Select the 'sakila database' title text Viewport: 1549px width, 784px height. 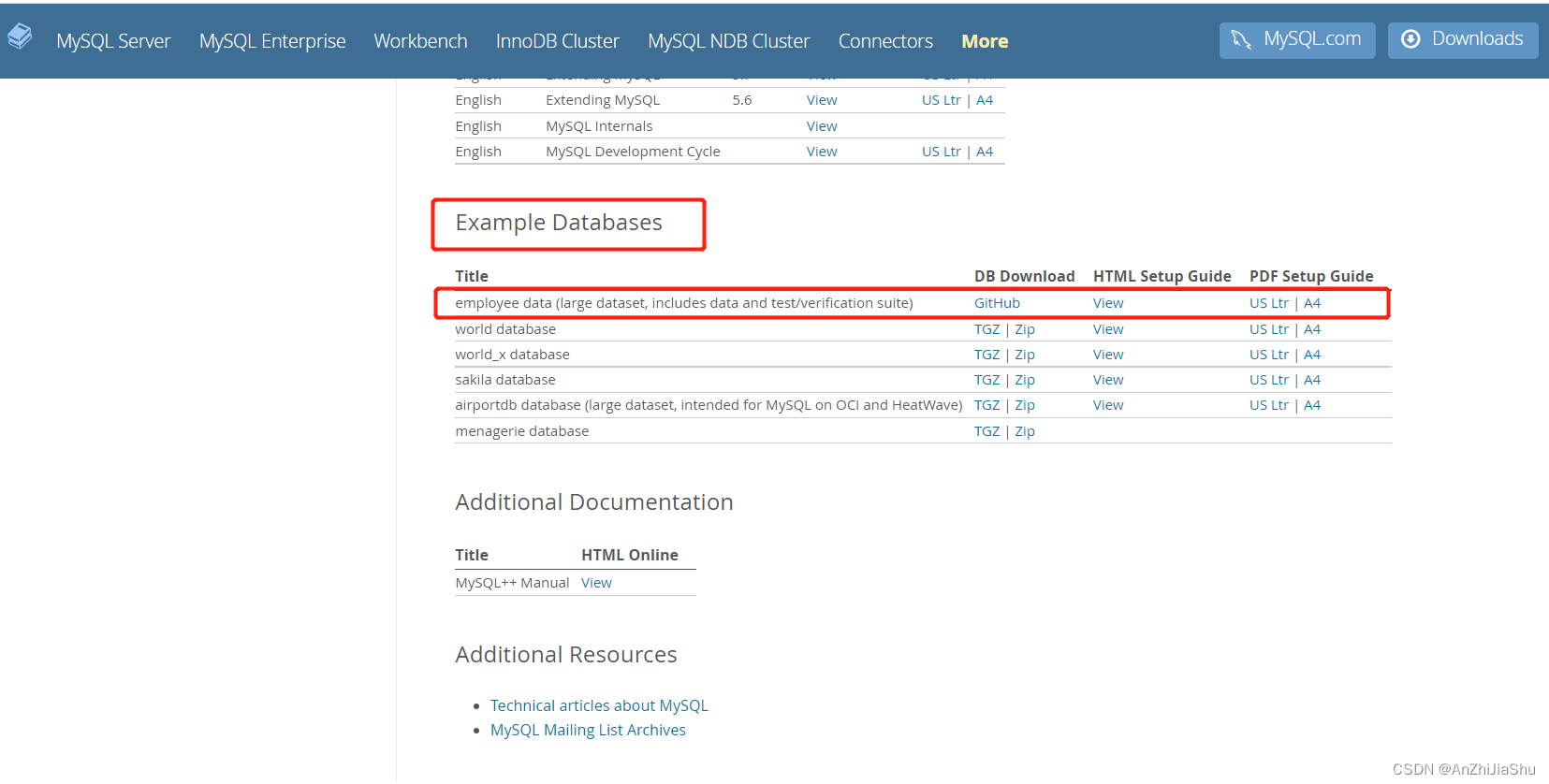[x=505, y=380]
